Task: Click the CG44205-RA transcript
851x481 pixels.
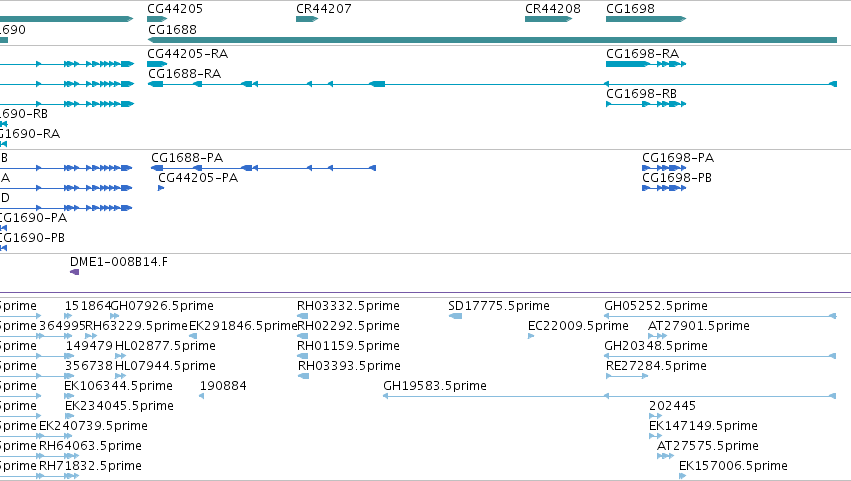Action: [157, 64]
